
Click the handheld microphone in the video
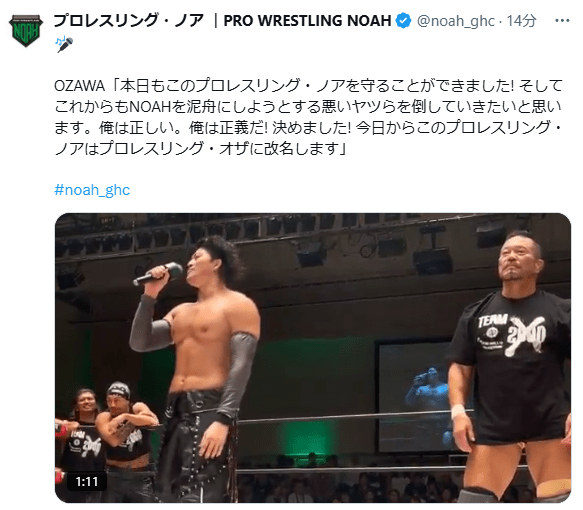pos(159,273)
